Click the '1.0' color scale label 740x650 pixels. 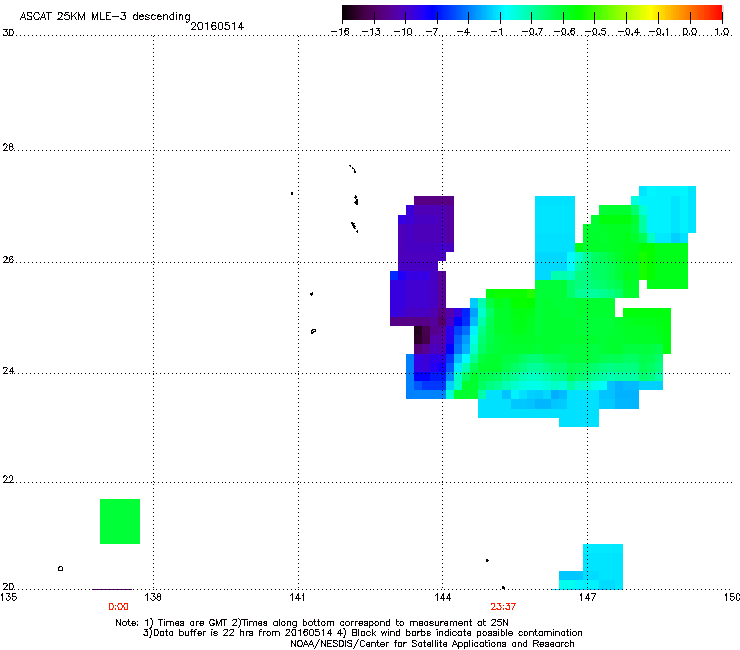coord(722,32)
